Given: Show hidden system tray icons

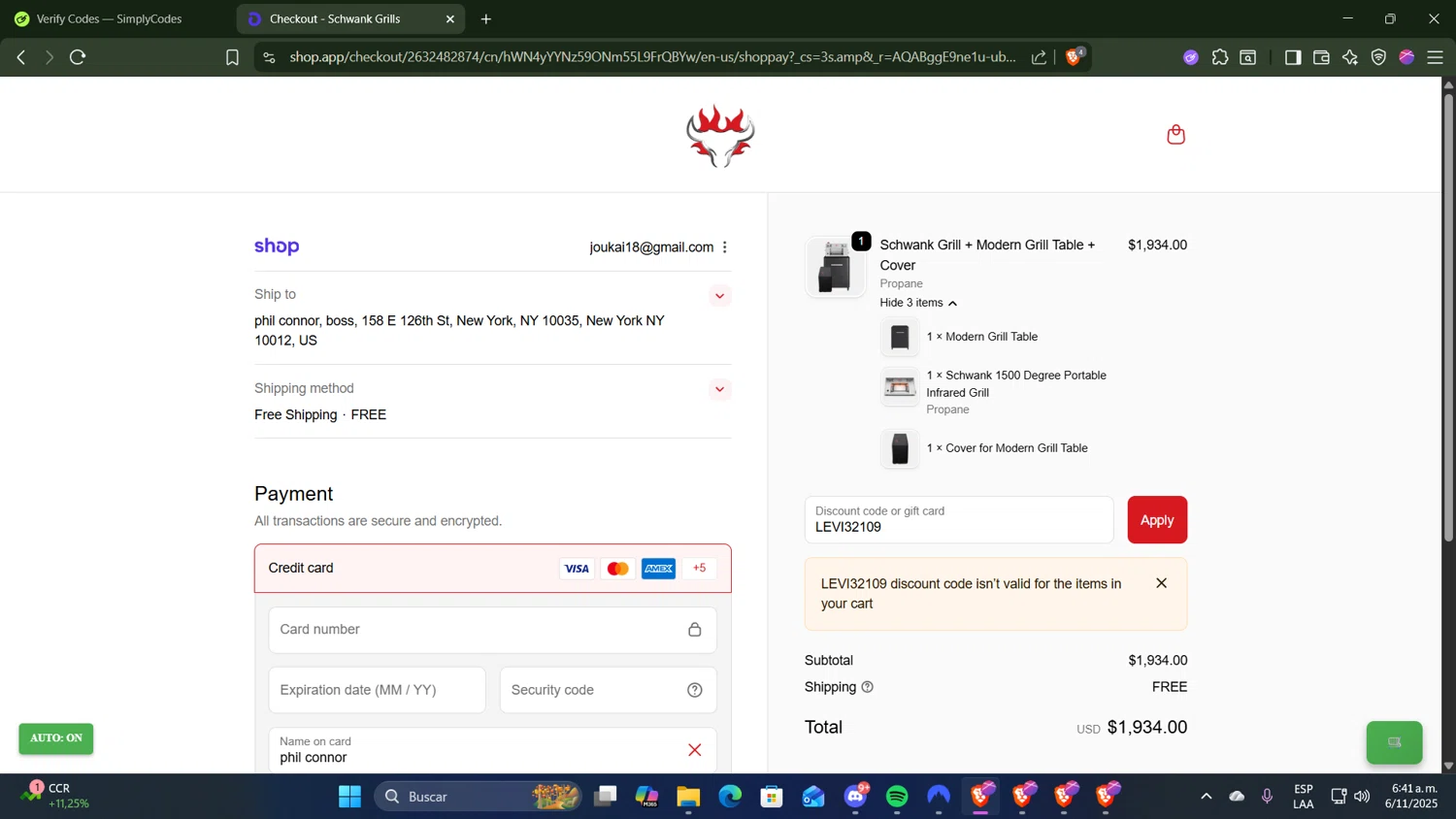Looking at the screenshot, I should point(1206,797).
